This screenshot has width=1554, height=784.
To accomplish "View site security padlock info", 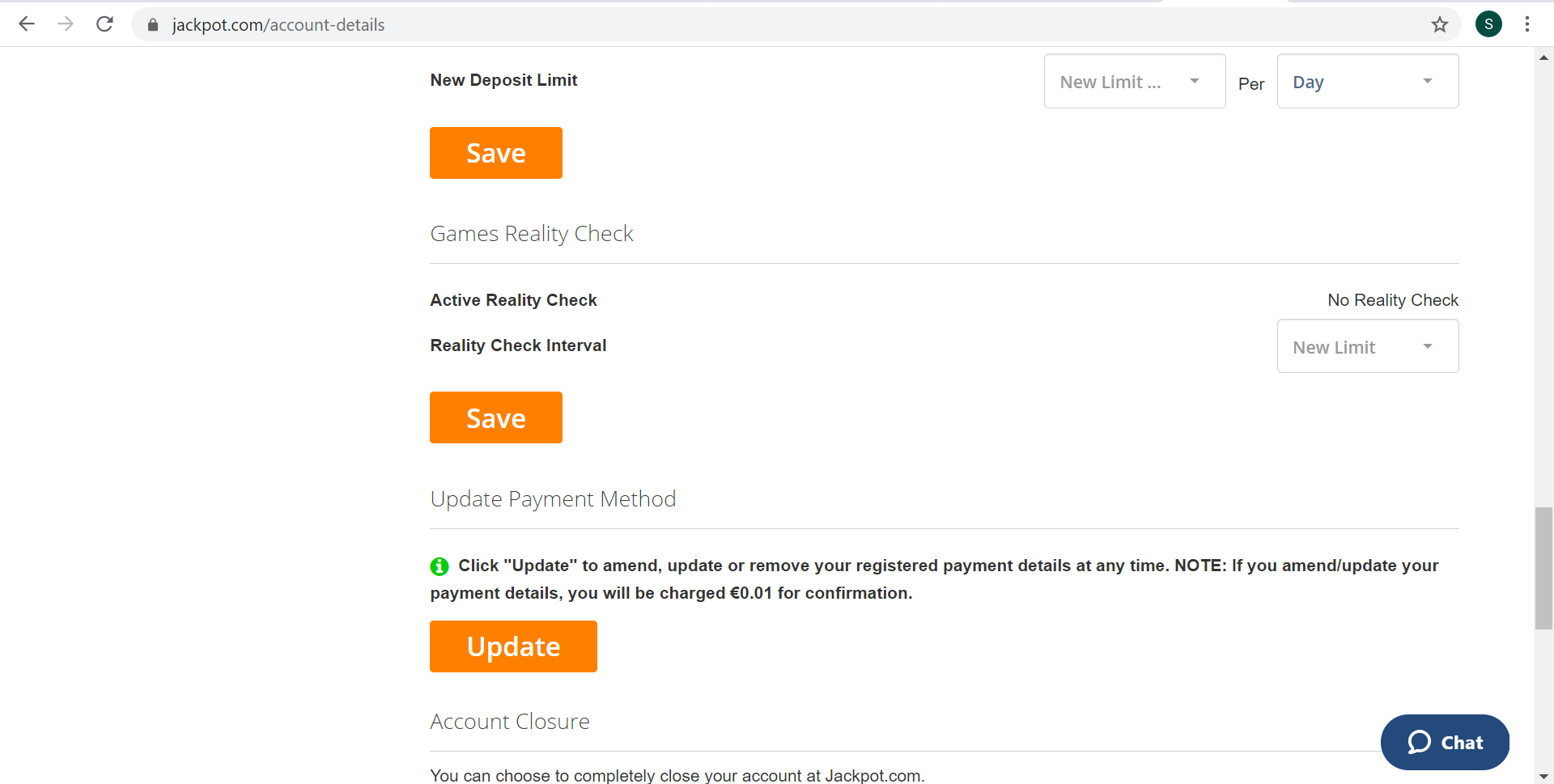I will tap(153, 25).
